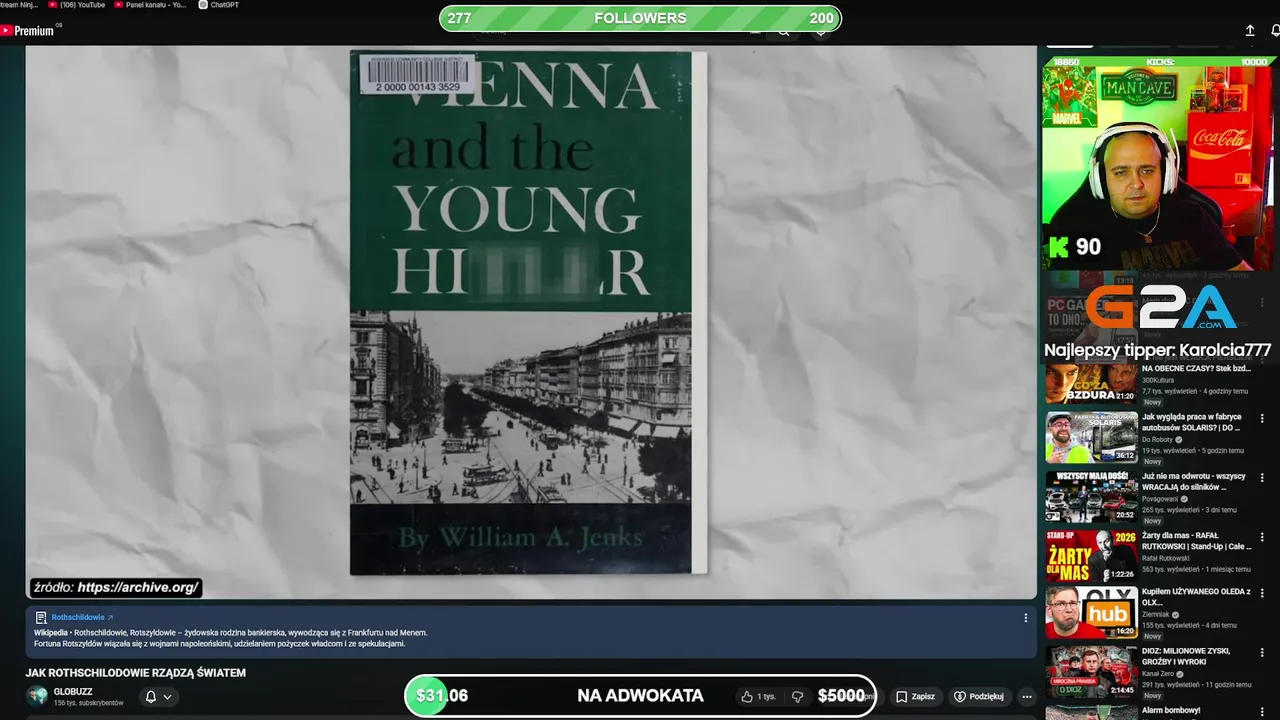Open GLOBUZZ channel name link
The width and height of the screenshot is (1280, 720).
pos(73,692)
